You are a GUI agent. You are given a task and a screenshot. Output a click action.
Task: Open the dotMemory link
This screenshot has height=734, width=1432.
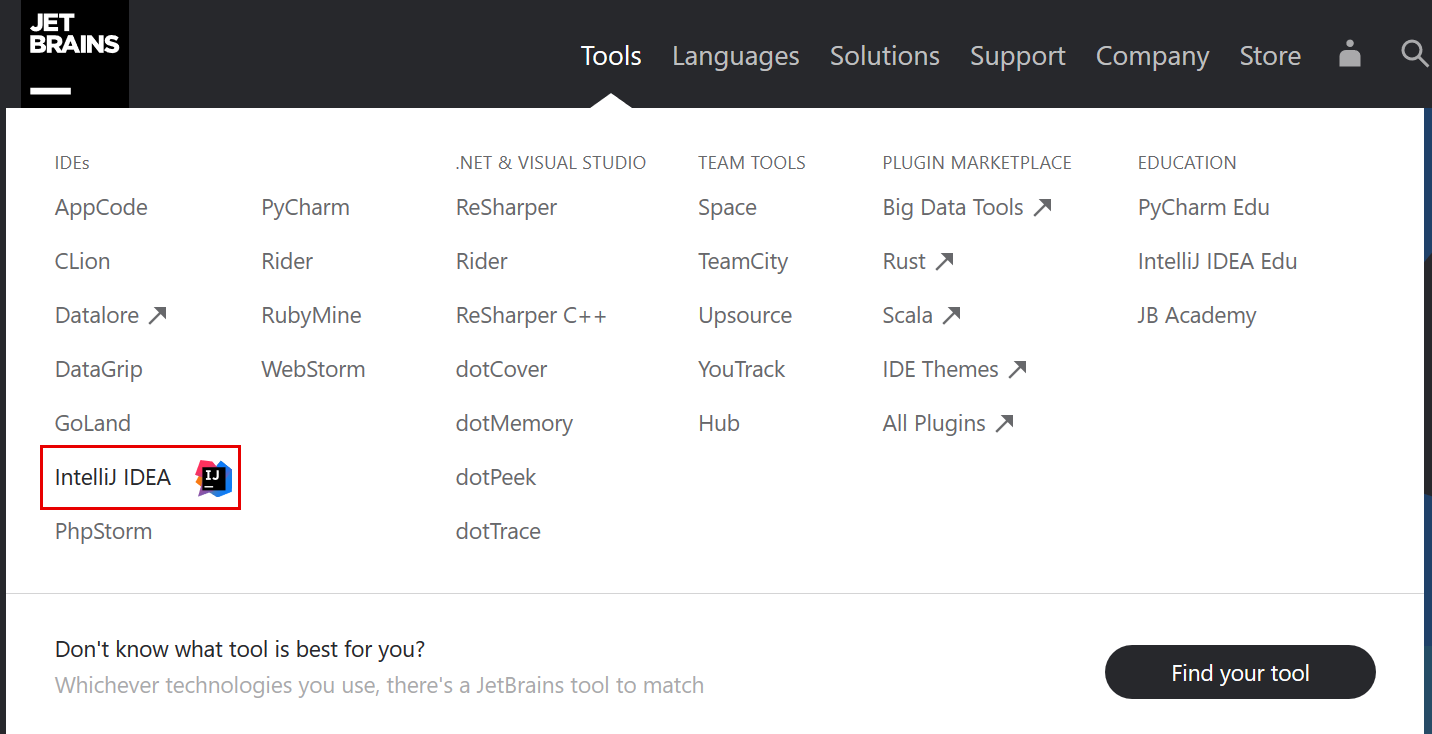[x=514, y=424]
